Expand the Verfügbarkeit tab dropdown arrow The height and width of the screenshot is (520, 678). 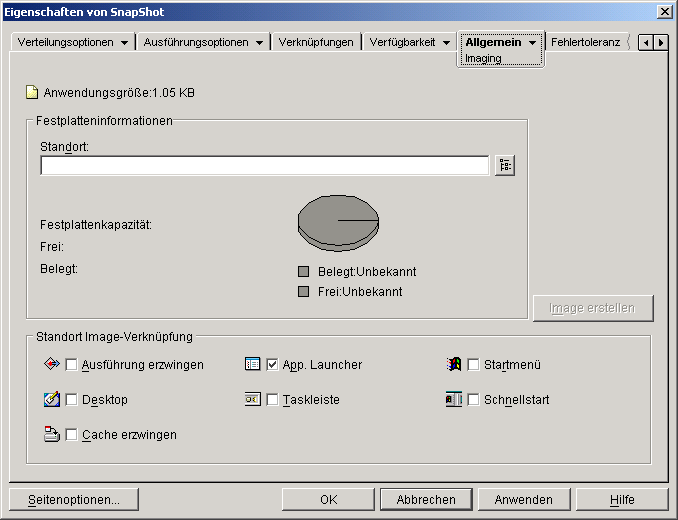click(446, 43)
